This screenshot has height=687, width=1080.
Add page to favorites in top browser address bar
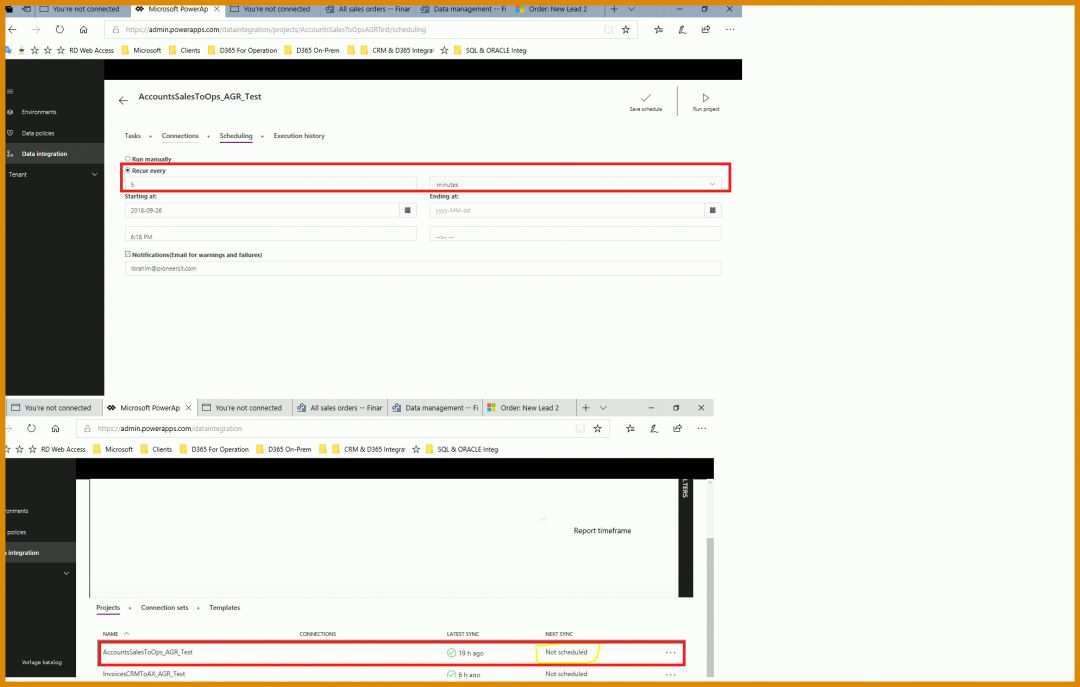click(625, 30)
